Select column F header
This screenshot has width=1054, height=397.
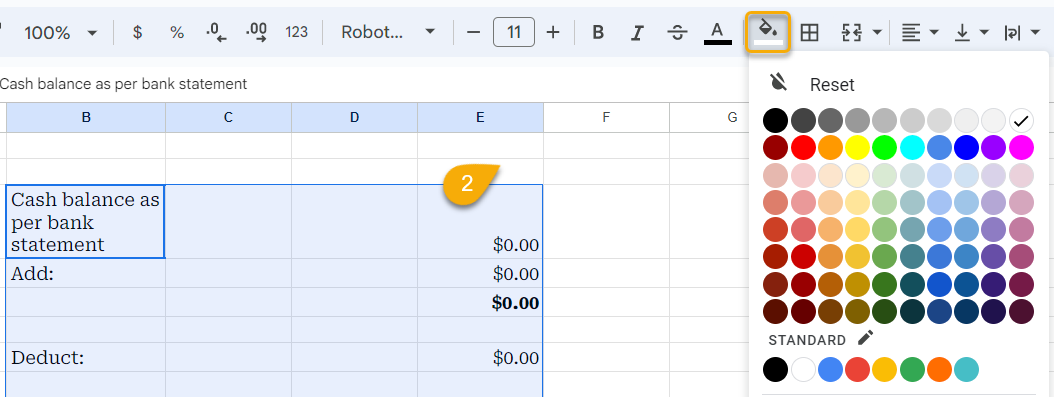606,118
